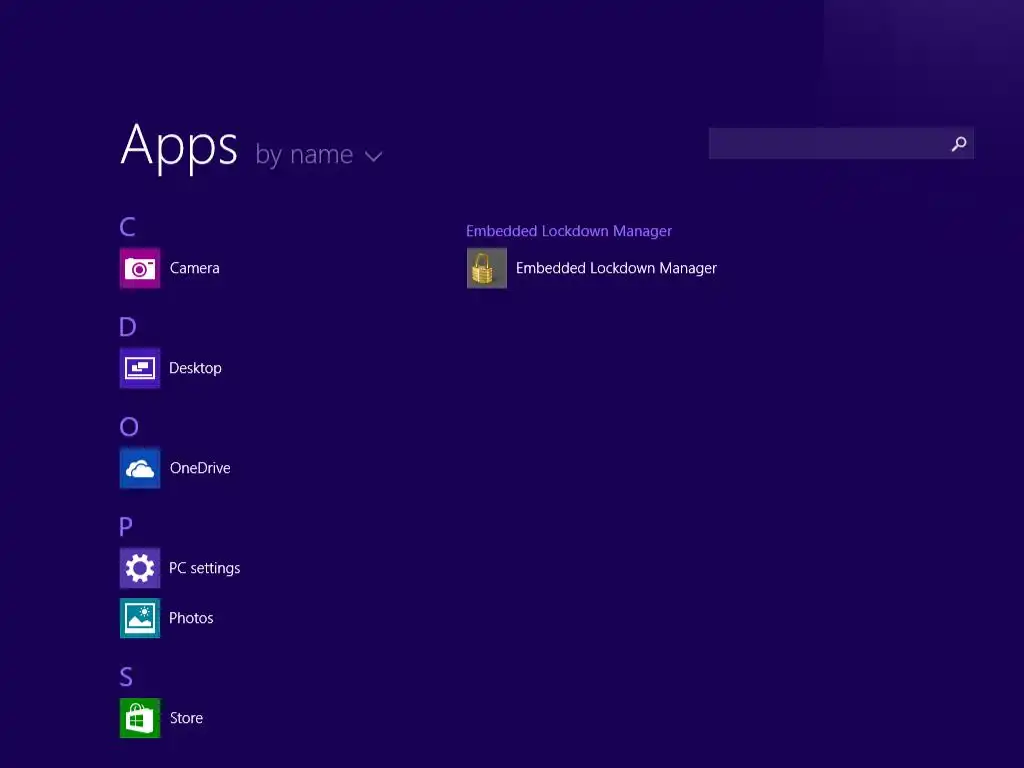Select the 'Photos' app label
Viewport: 1024px width, 768px height.
tap(191, 618)
